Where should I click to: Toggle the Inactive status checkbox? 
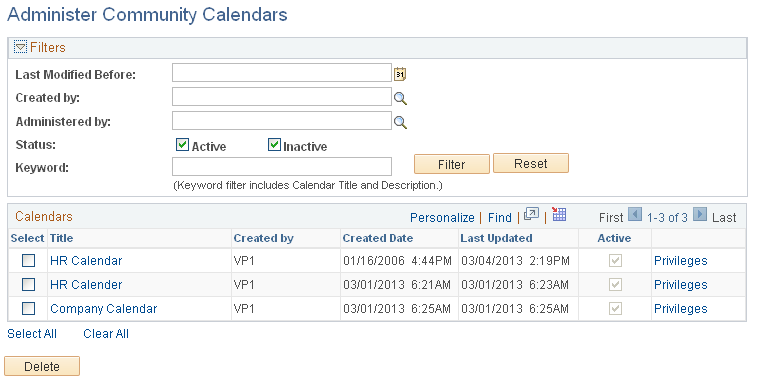tap(274, 144)
